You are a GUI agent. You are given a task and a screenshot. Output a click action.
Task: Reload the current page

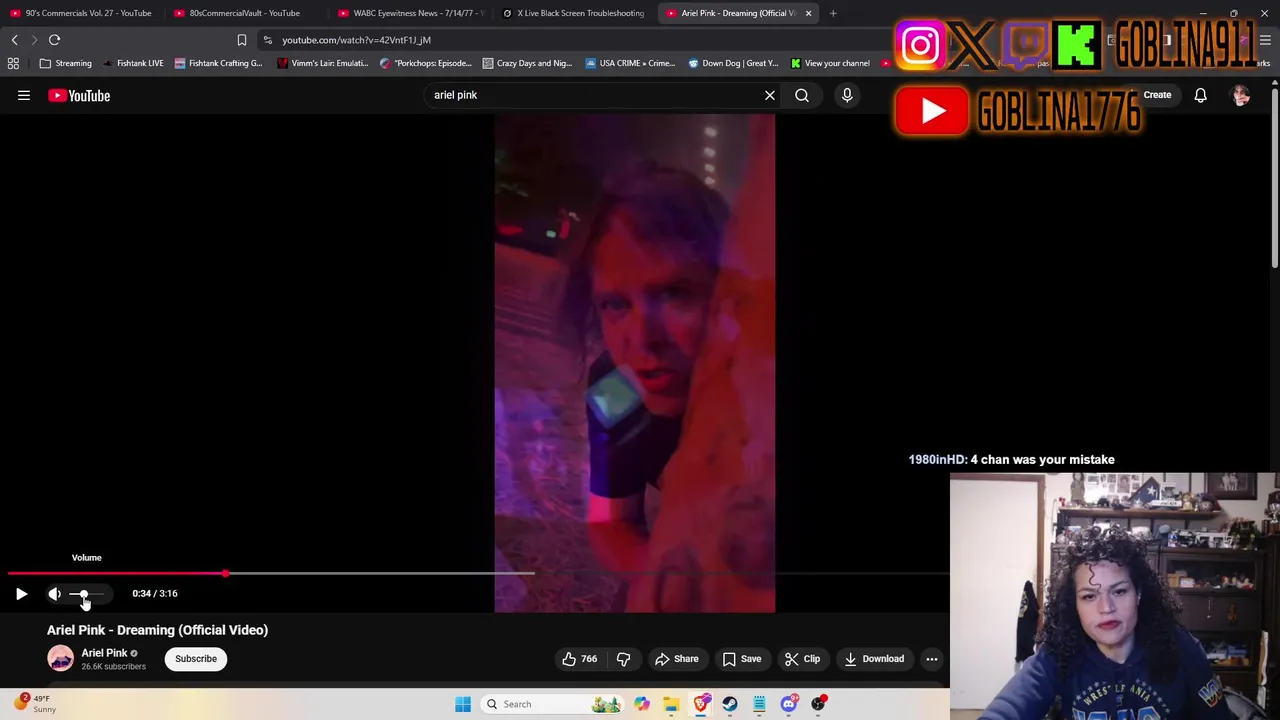click(54, 40)
